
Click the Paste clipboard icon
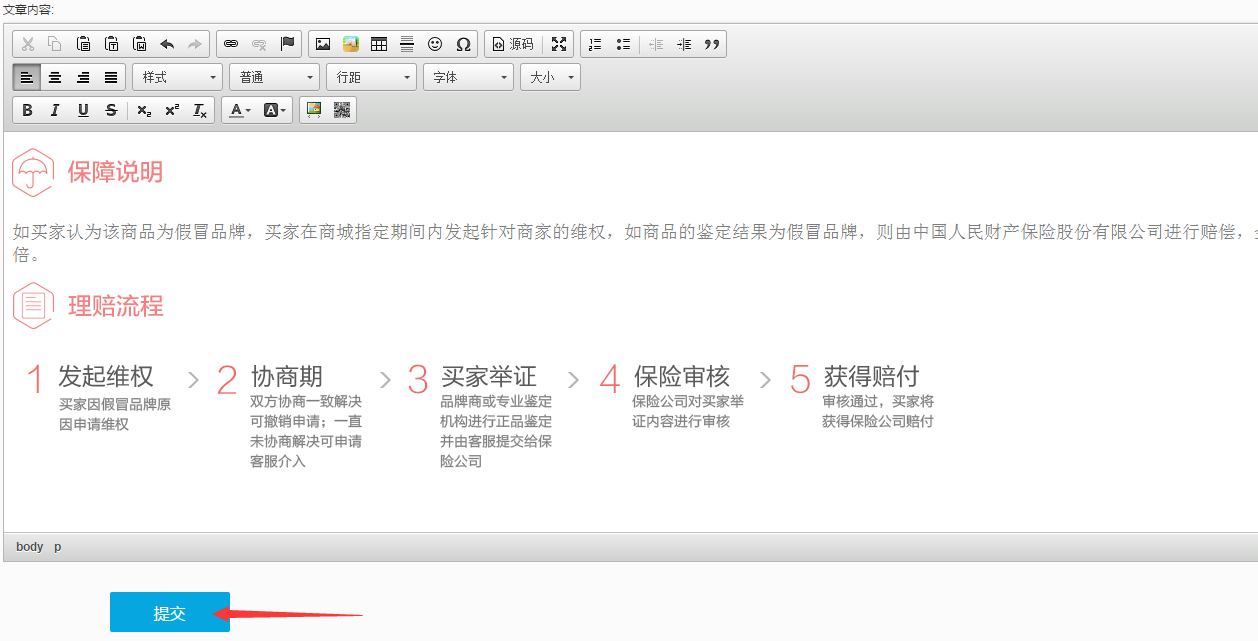click(84, 44)
